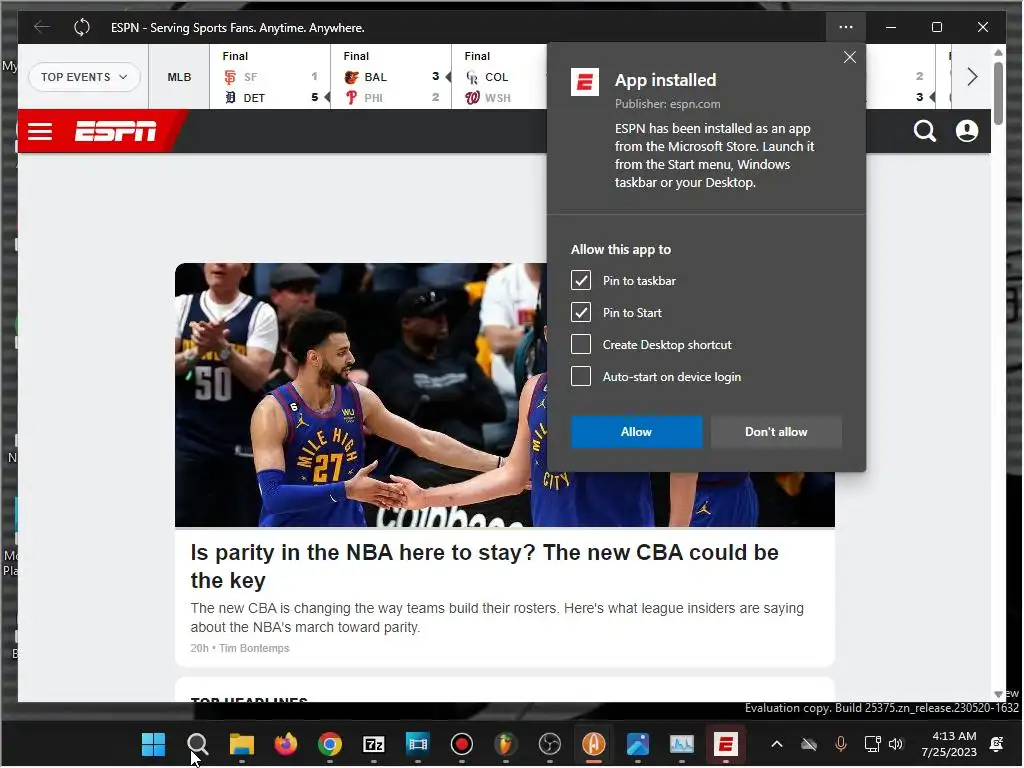Click the article summary about the new CBA
This screenshot has width=1024, height=768.
point(497,618)
